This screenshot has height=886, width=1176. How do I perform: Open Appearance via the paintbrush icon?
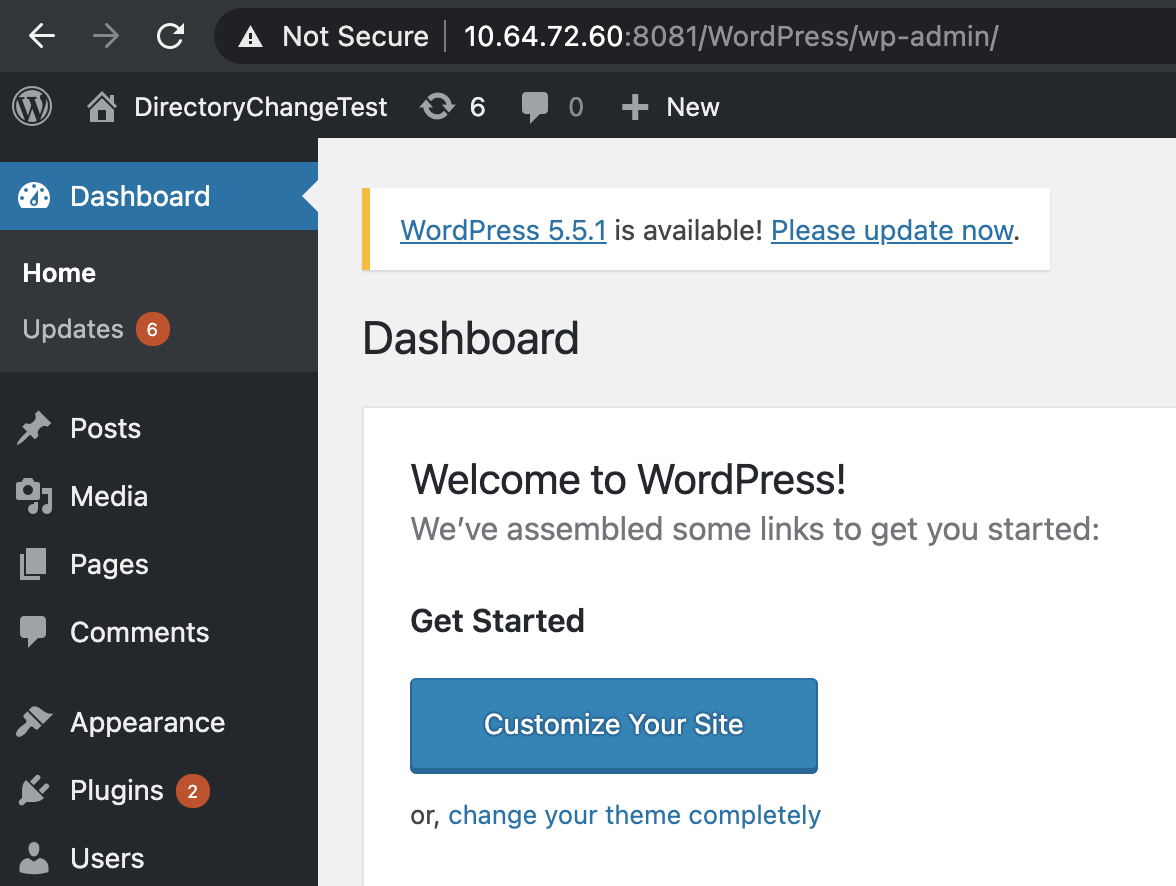(x=34, y=722)
